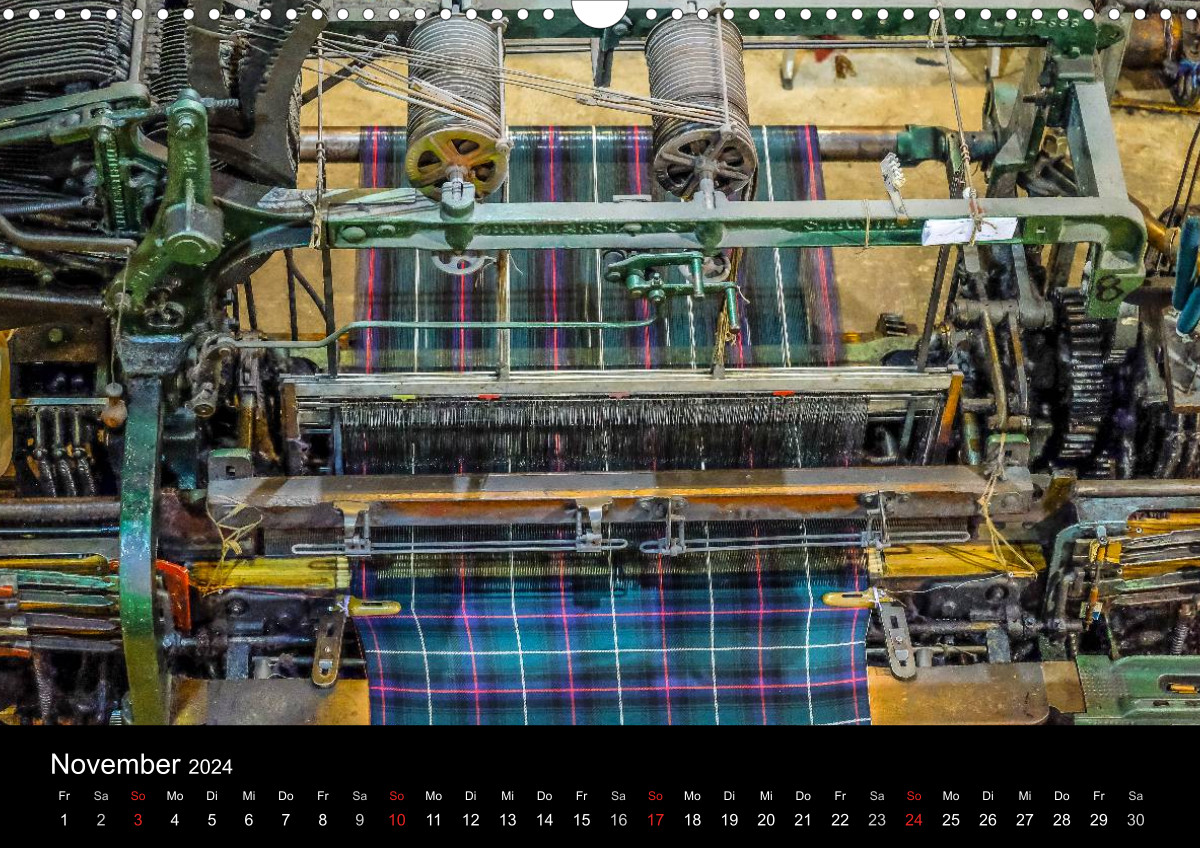The height and width of the screenshot is (848, 1200).
Task: Choose date 18 in the calendar strip
Action: [693, 820]
